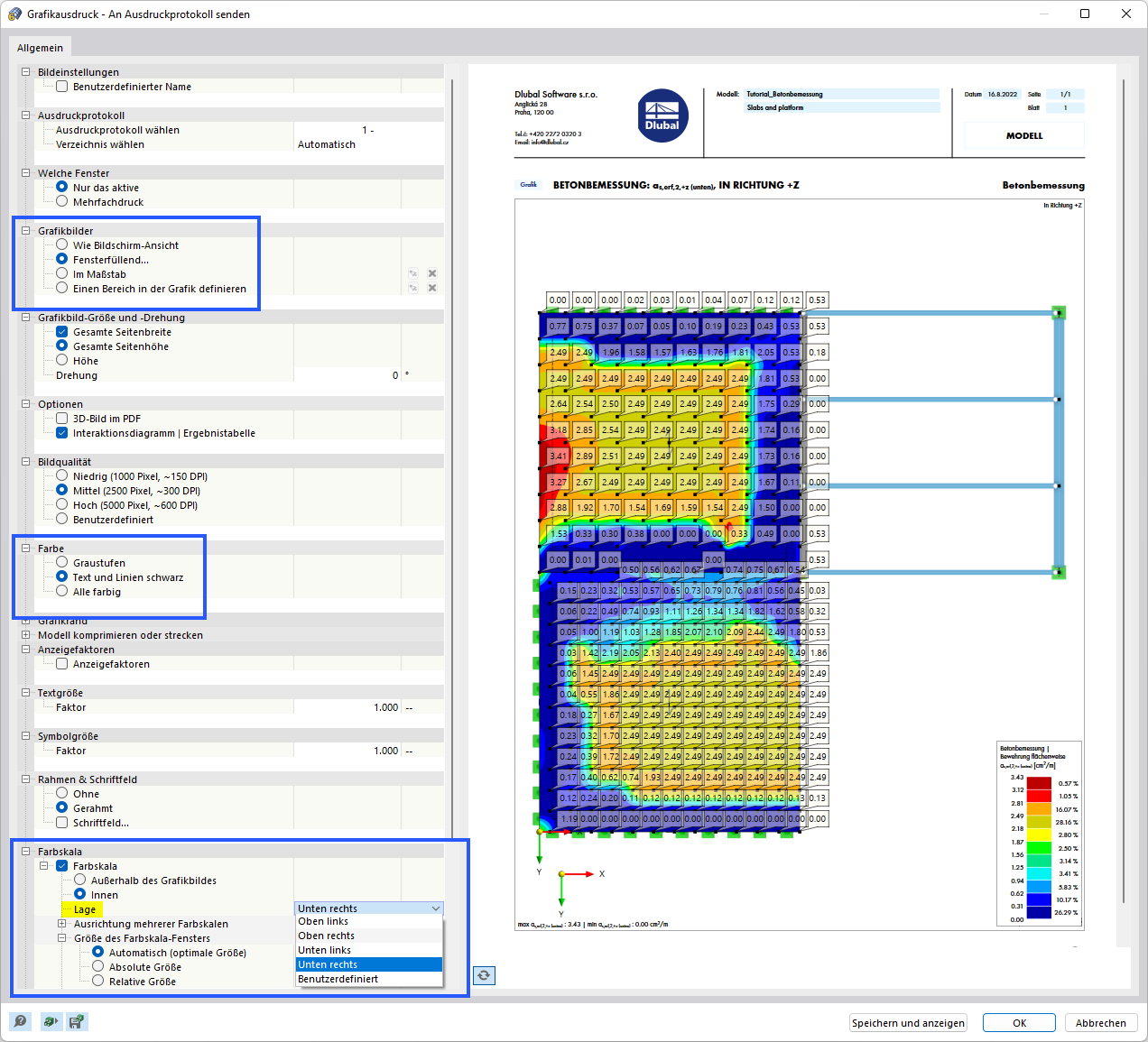
Task: Expand Ausrichtung mehrerer Farbskalen node
Action: click(61, 923)
